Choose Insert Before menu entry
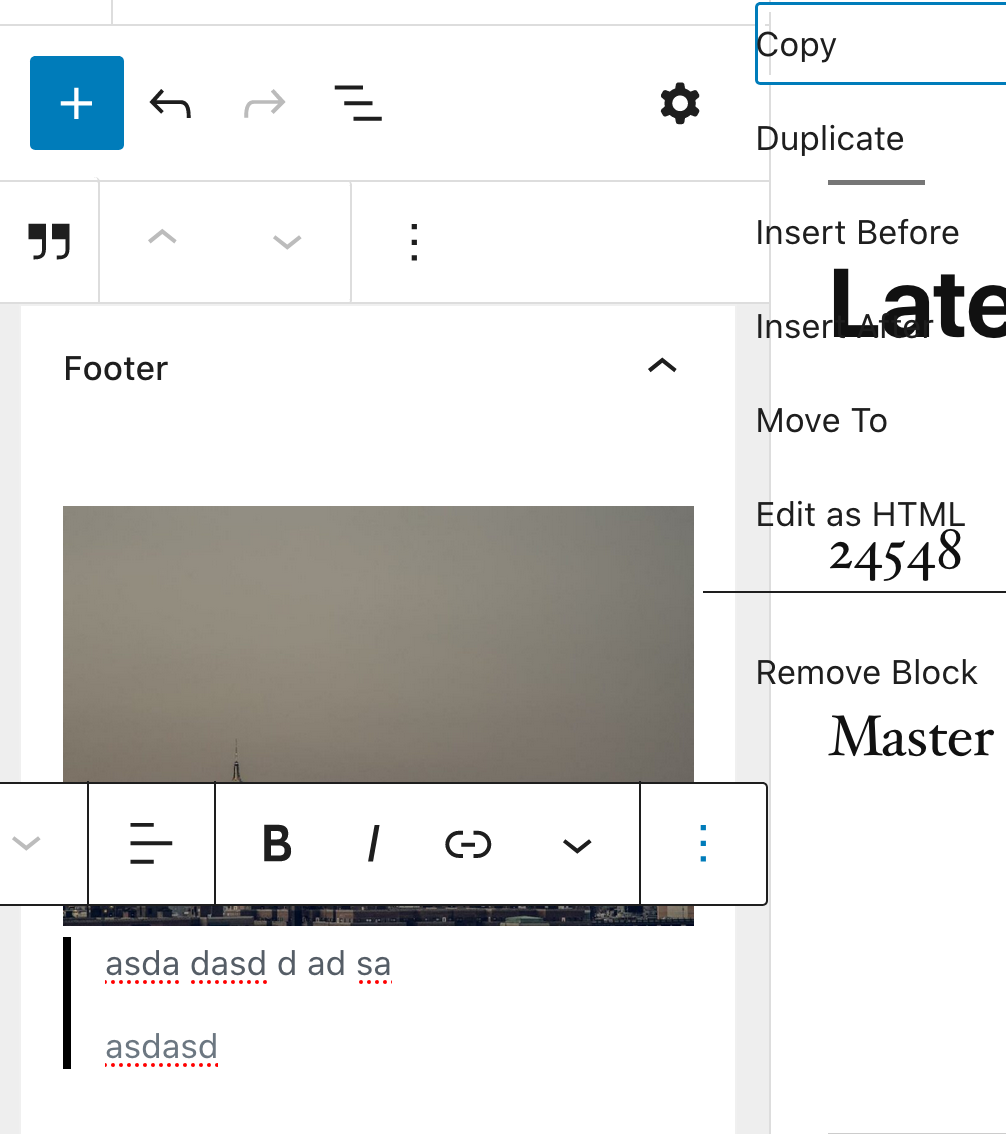The image size is (1006, 1134). (x=857, y=232)
